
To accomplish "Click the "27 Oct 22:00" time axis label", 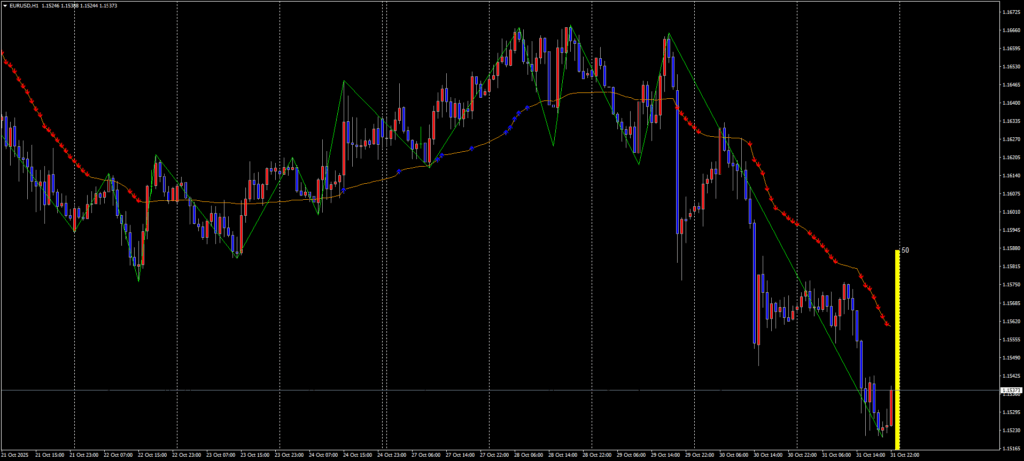I will pyautogui.click(x=494, y=455).
